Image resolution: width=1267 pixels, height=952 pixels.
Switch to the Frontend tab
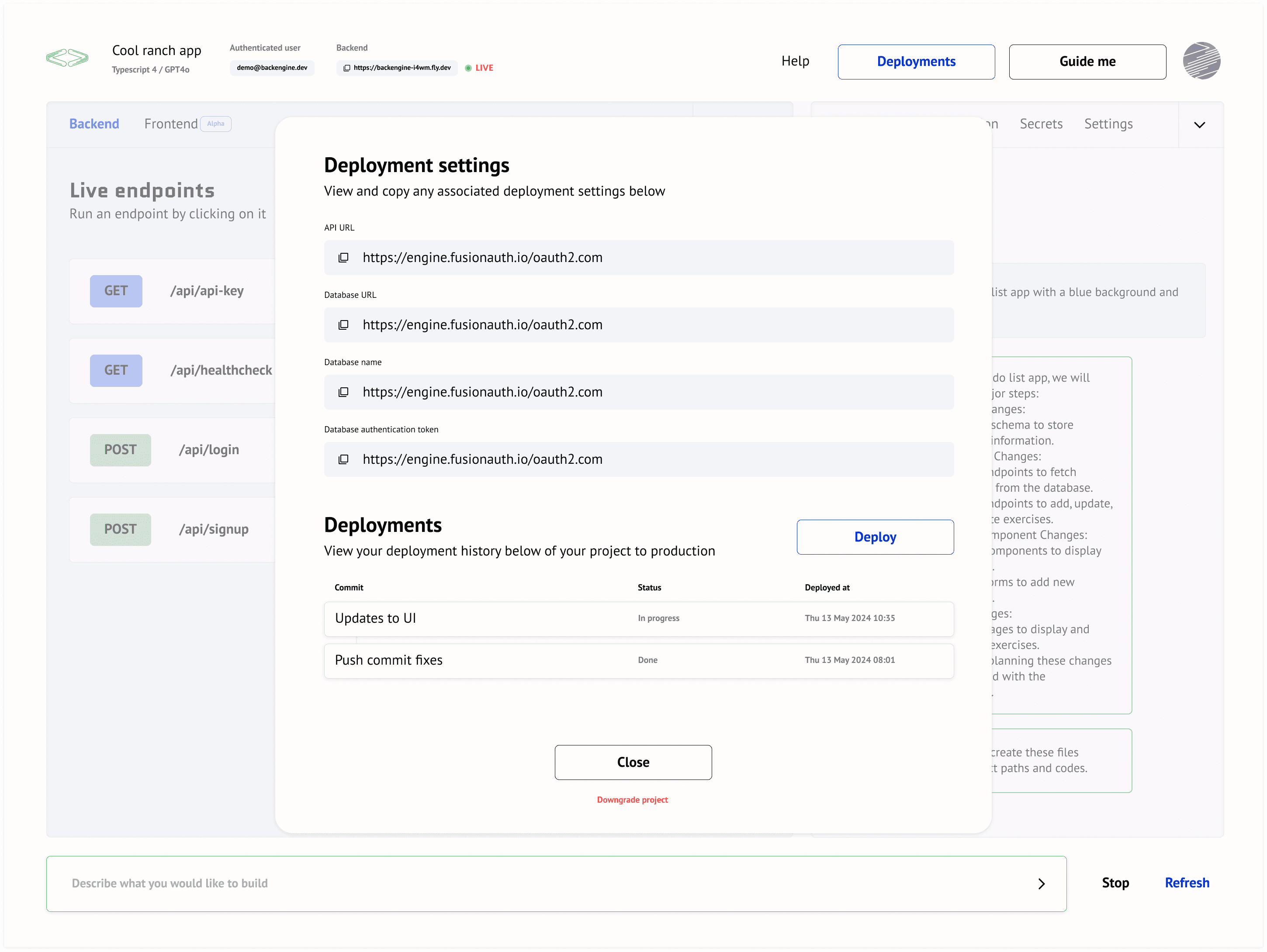pyautogui.click(x=171, y=124)
